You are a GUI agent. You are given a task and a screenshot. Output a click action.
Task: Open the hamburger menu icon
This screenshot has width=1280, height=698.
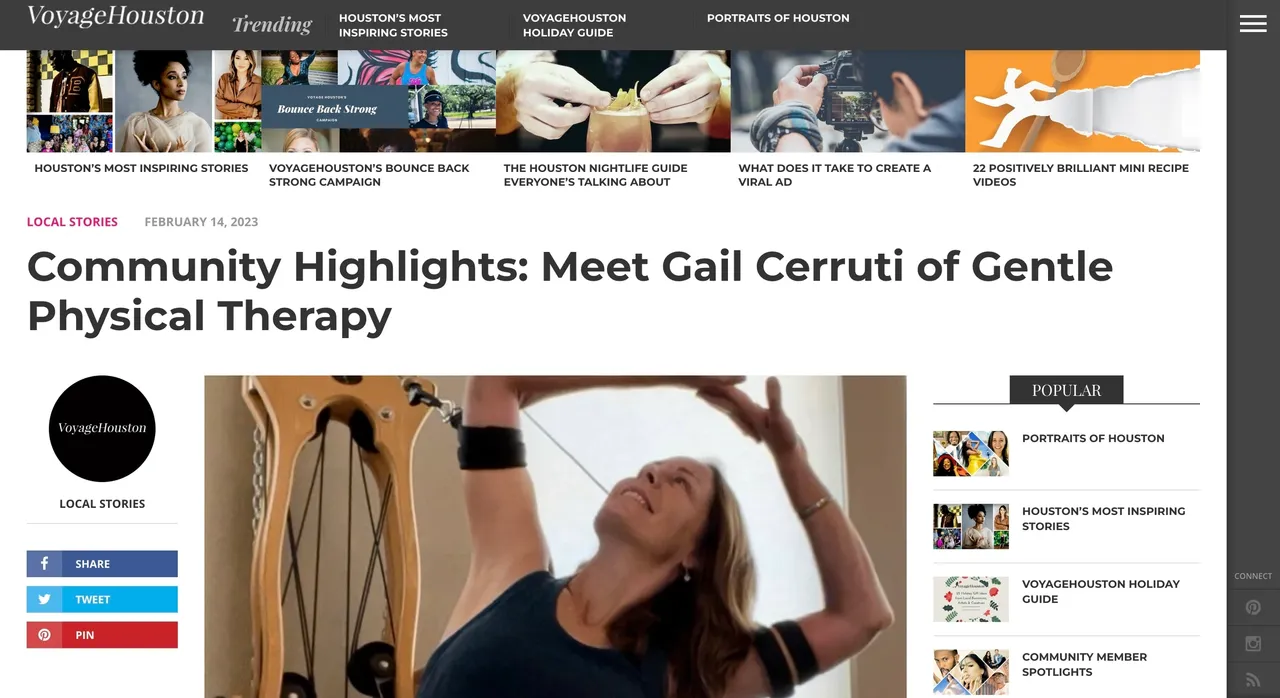click(1253, 24)
